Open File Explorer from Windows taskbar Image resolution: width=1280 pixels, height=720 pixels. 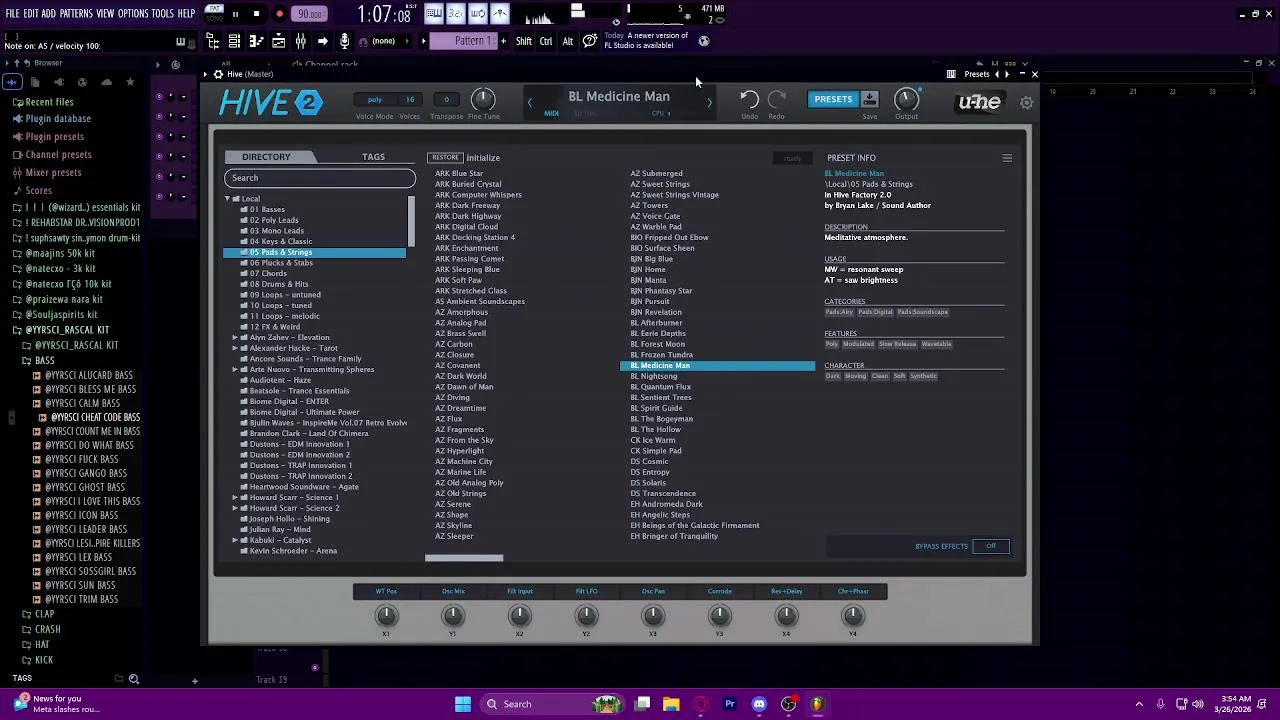coord(671,704)
